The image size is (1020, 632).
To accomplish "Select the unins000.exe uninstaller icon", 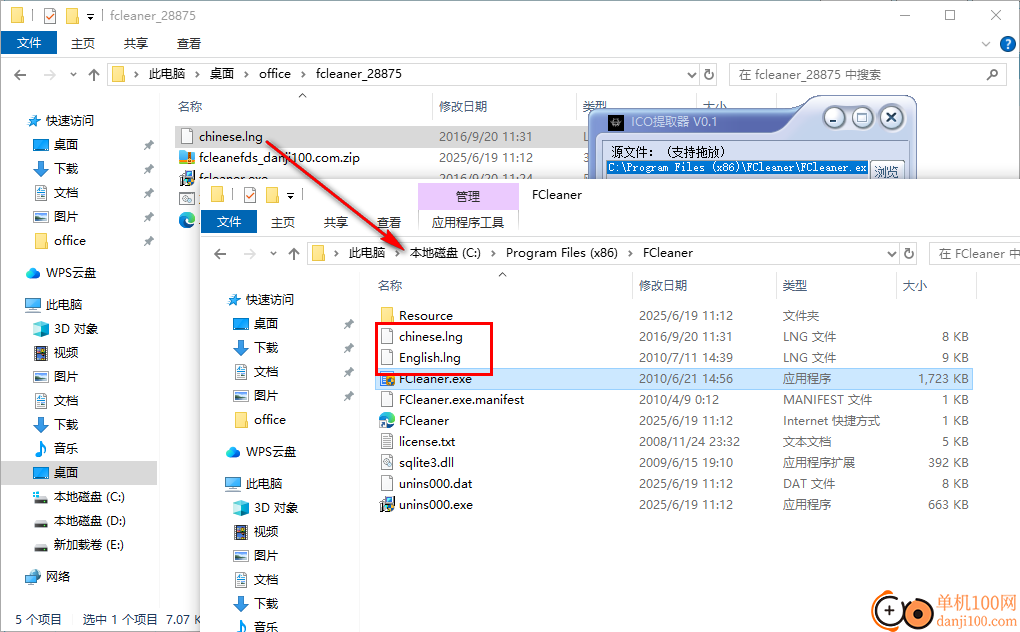I will [387, 505].
